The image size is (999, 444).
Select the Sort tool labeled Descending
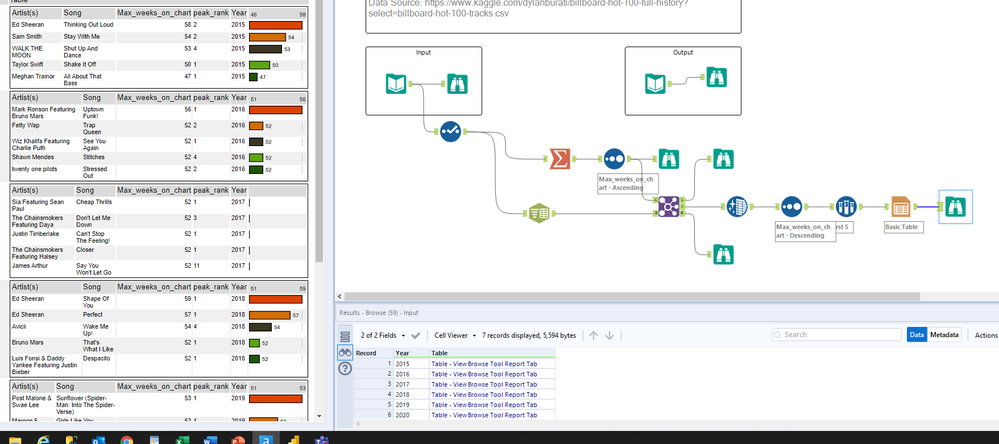(791, 206)
